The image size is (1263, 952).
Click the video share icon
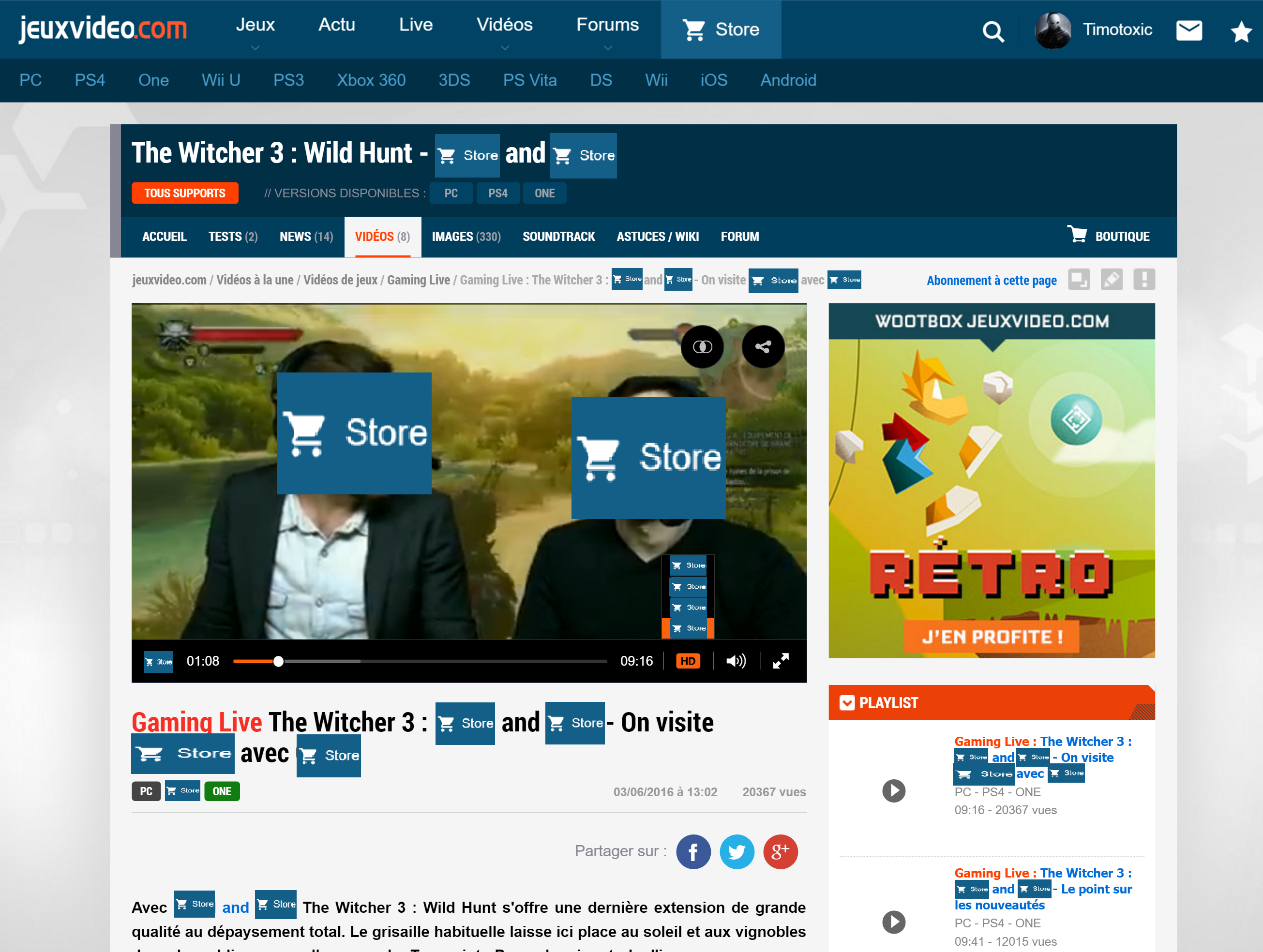(x=763, y=346)
